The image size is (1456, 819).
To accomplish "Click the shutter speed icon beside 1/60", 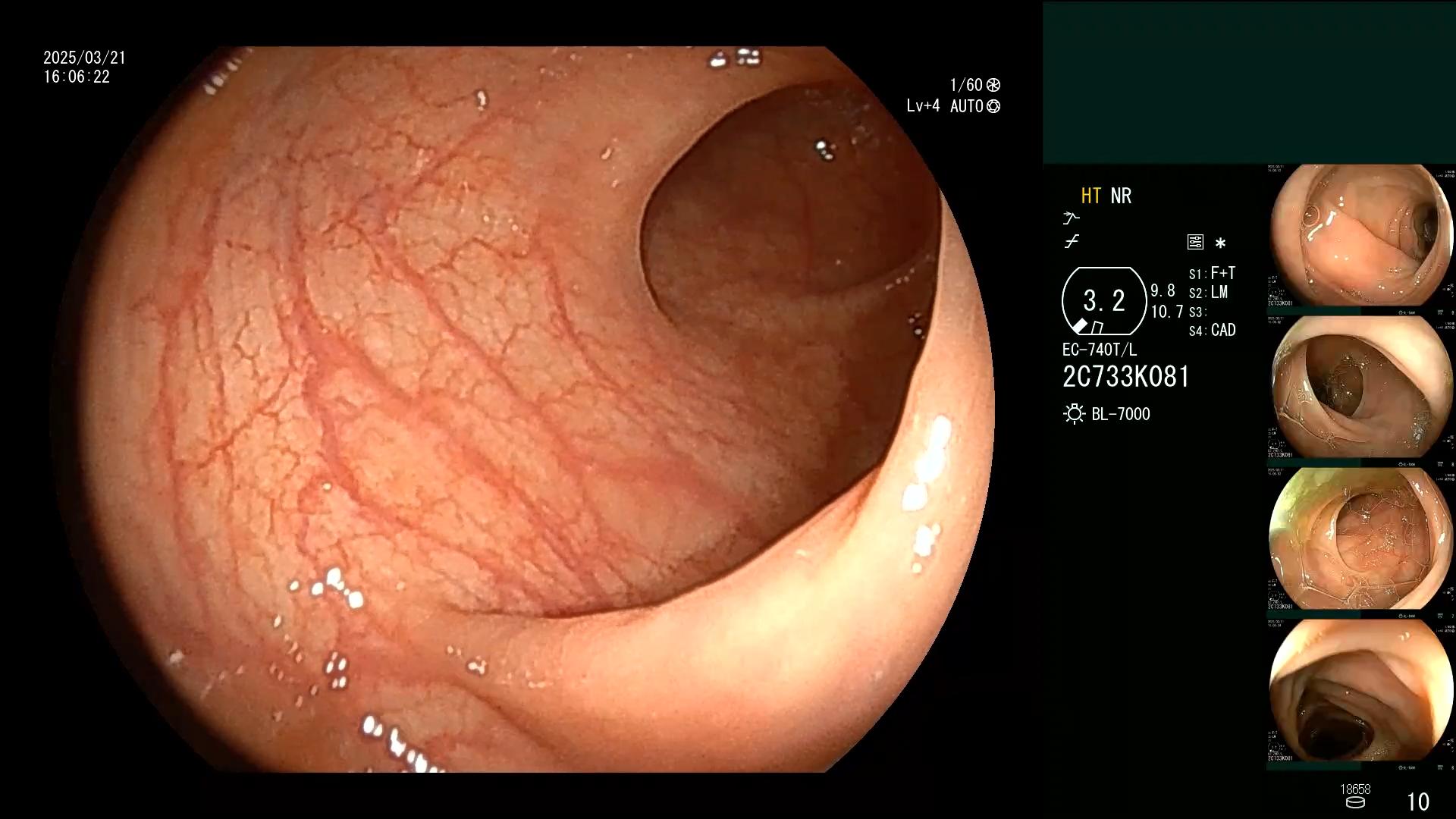I will [x=993, y=85].
